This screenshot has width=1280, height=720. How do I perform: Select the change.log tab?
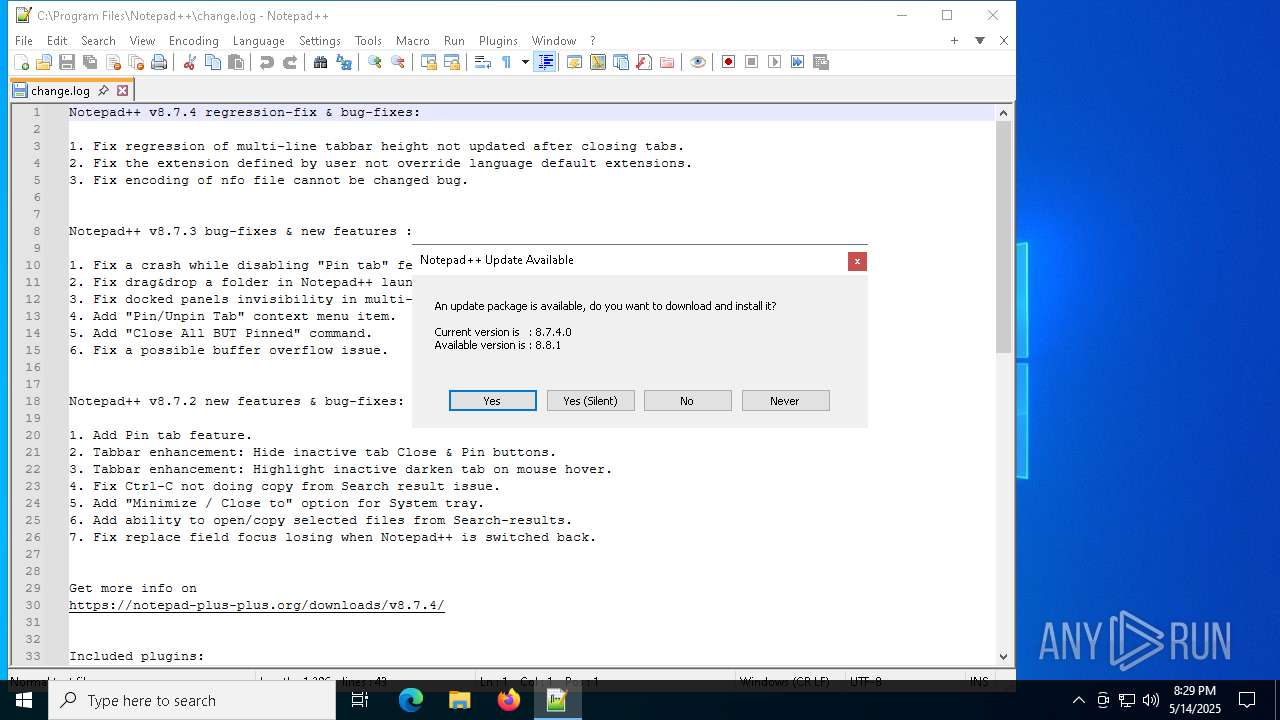[60, 90]
